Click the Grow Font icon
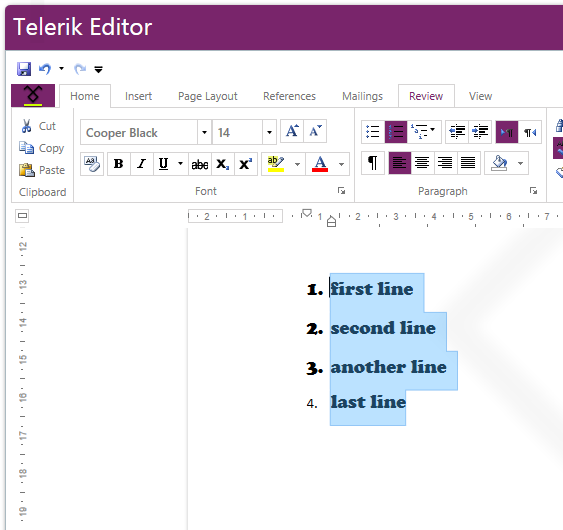The image size is (563, 530). click(292, 131)
